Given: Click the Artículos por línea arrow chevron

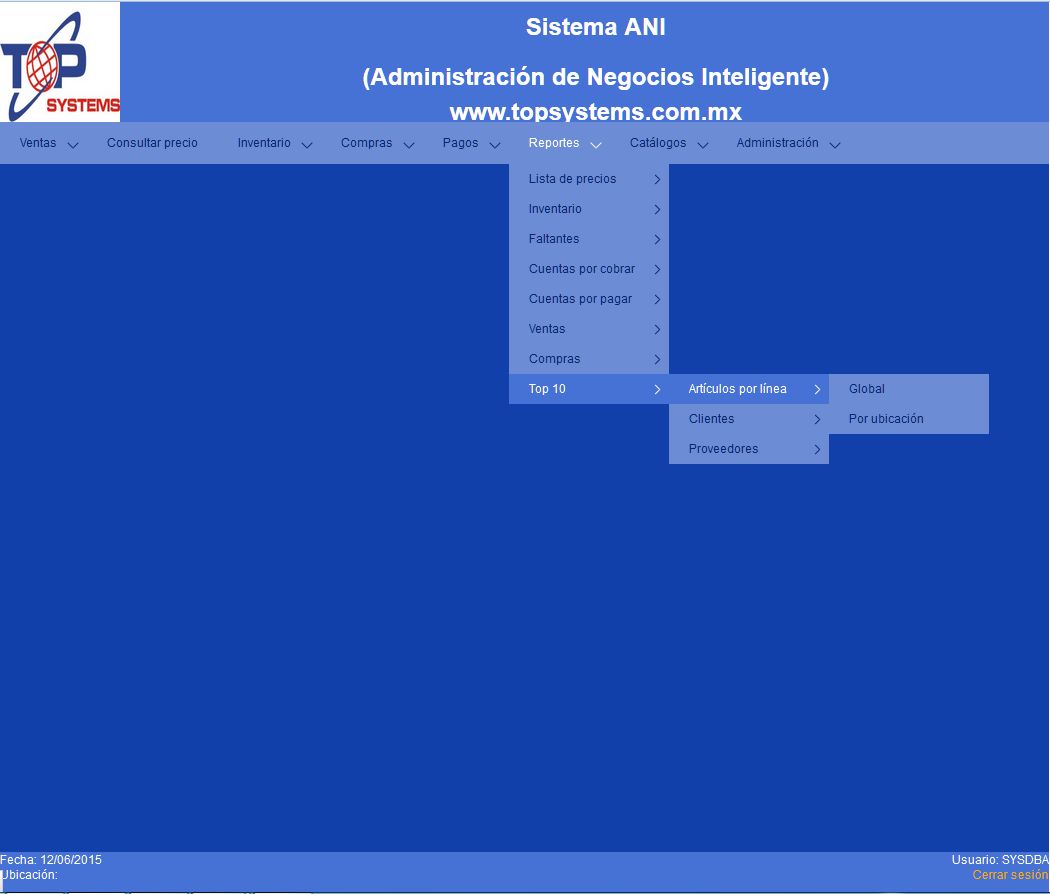Looking at the screenshot, I should coord(817,390).
